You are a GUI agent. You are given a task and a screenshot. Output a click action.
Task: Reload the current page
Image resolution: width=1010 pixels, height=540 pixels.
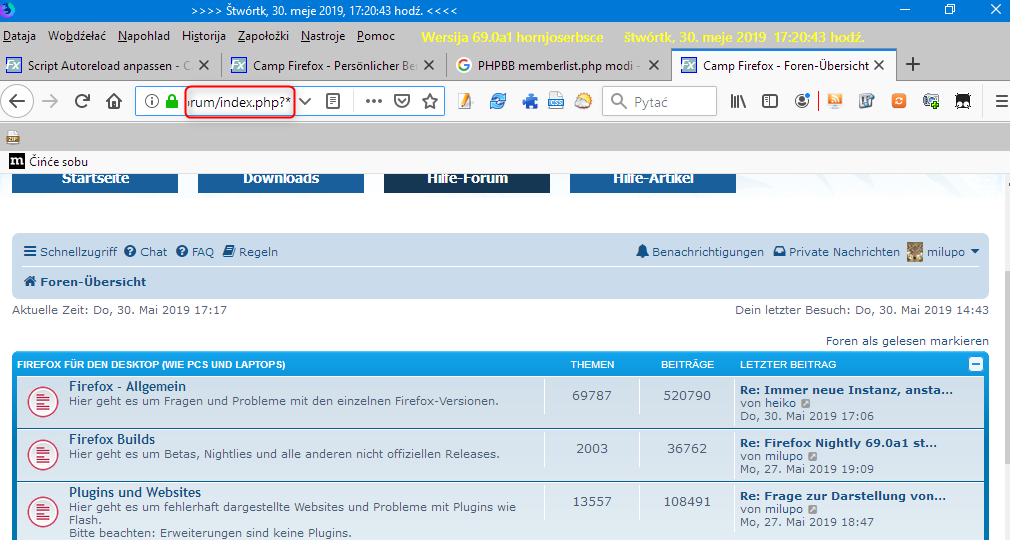[83, 101]
